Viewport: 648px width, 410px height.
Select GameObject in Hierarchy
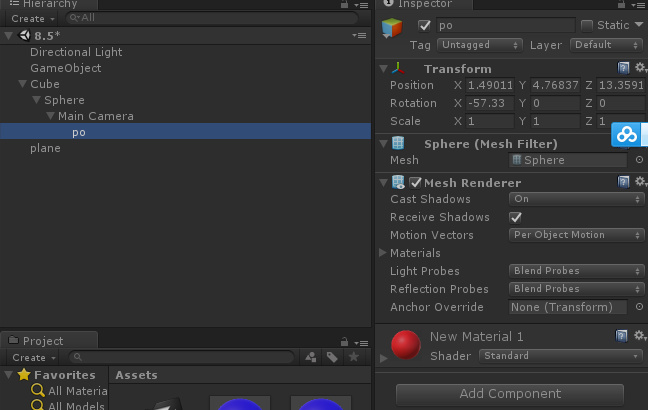click(66, 68)
